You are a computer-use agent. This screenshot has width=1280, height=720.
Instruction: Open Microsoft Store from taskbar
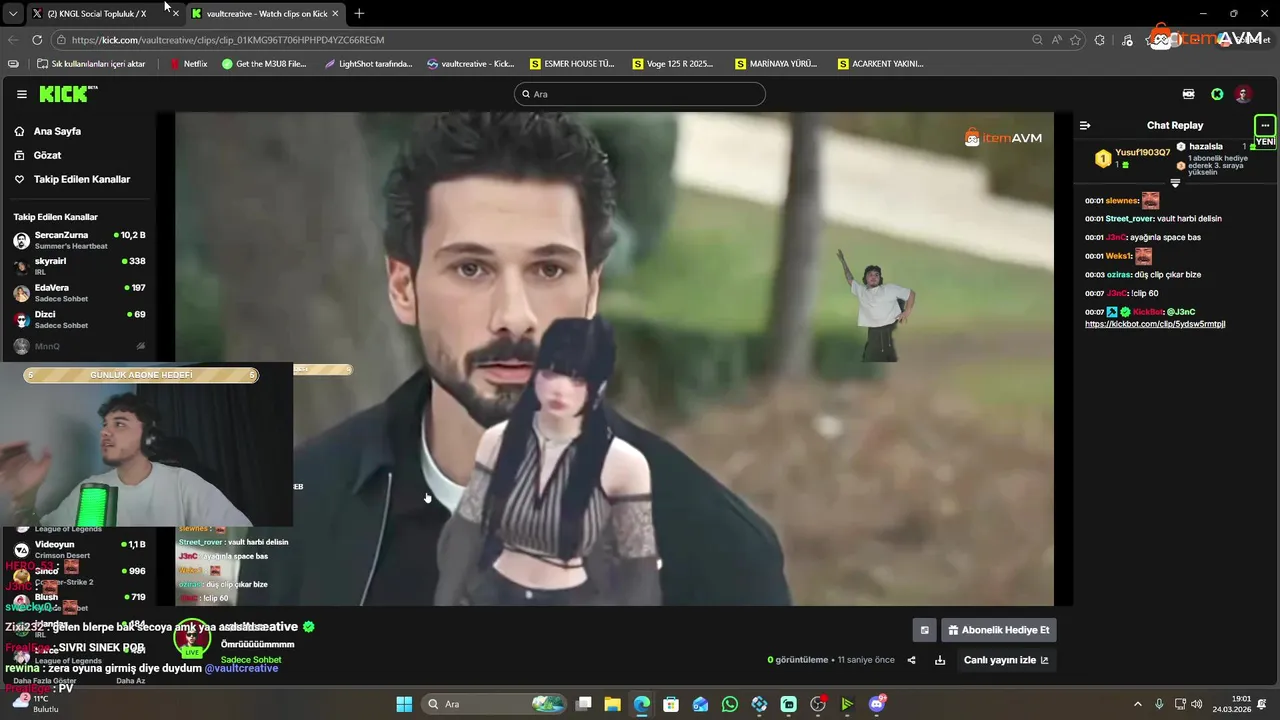click(671, 704)
